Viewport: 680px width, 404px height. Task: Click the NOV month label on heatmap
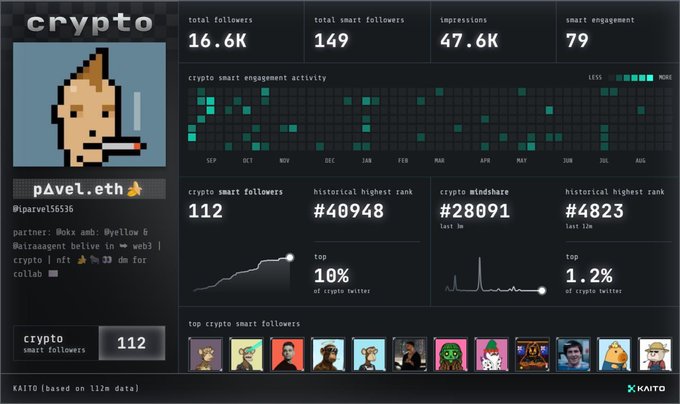click(x=284, y=161)
